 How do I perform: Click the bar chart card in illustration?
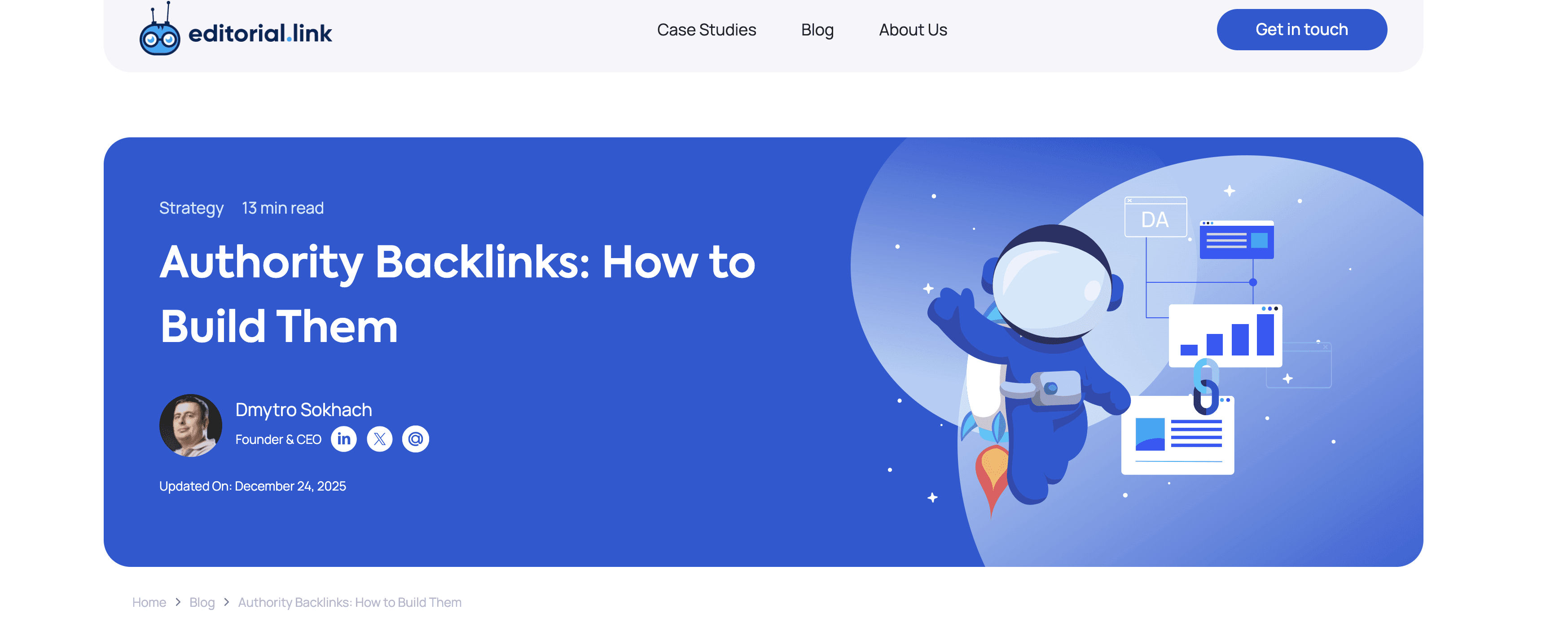tap(1225, 335)
